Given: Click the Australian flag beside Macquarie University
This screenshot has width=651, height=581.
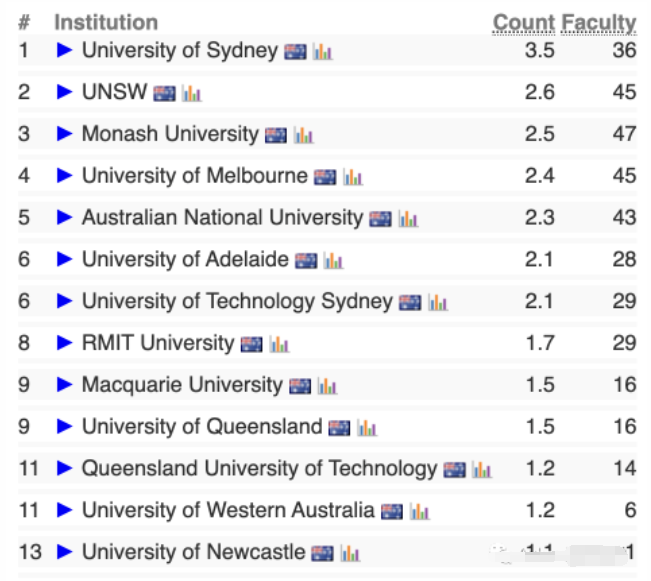Looking at the screenshot, I should click(x=300, y=386).
